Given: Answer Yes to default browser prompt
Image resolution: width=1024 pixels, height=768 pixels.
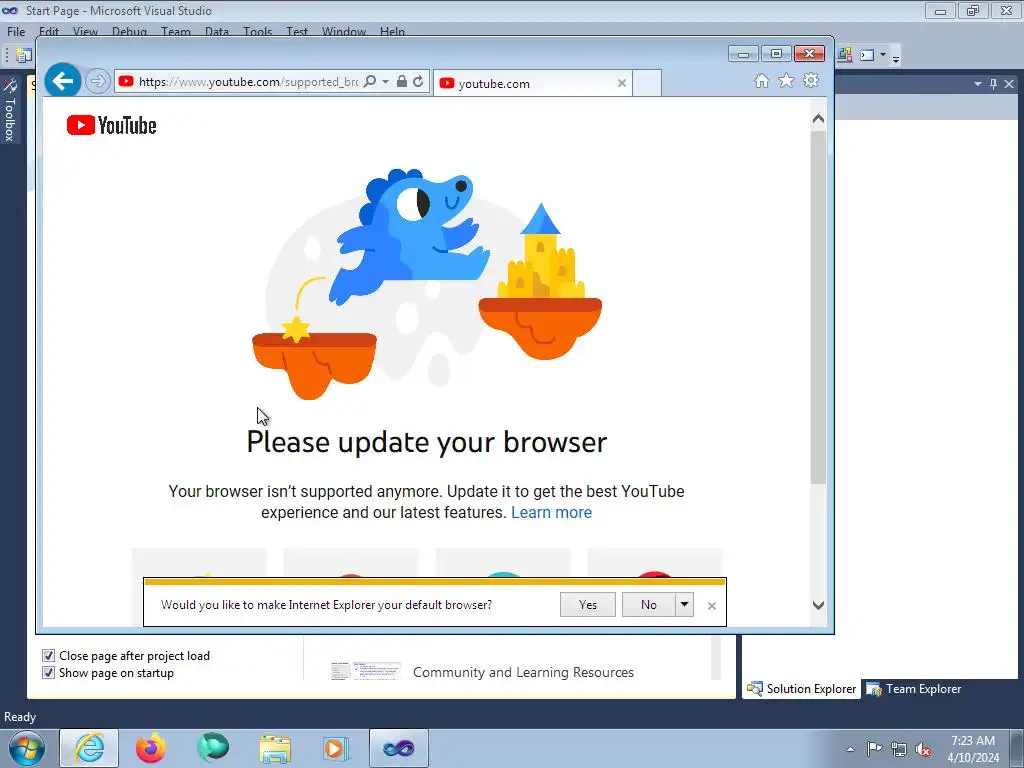Looking at the screenshot, I should tap(588, 605).
